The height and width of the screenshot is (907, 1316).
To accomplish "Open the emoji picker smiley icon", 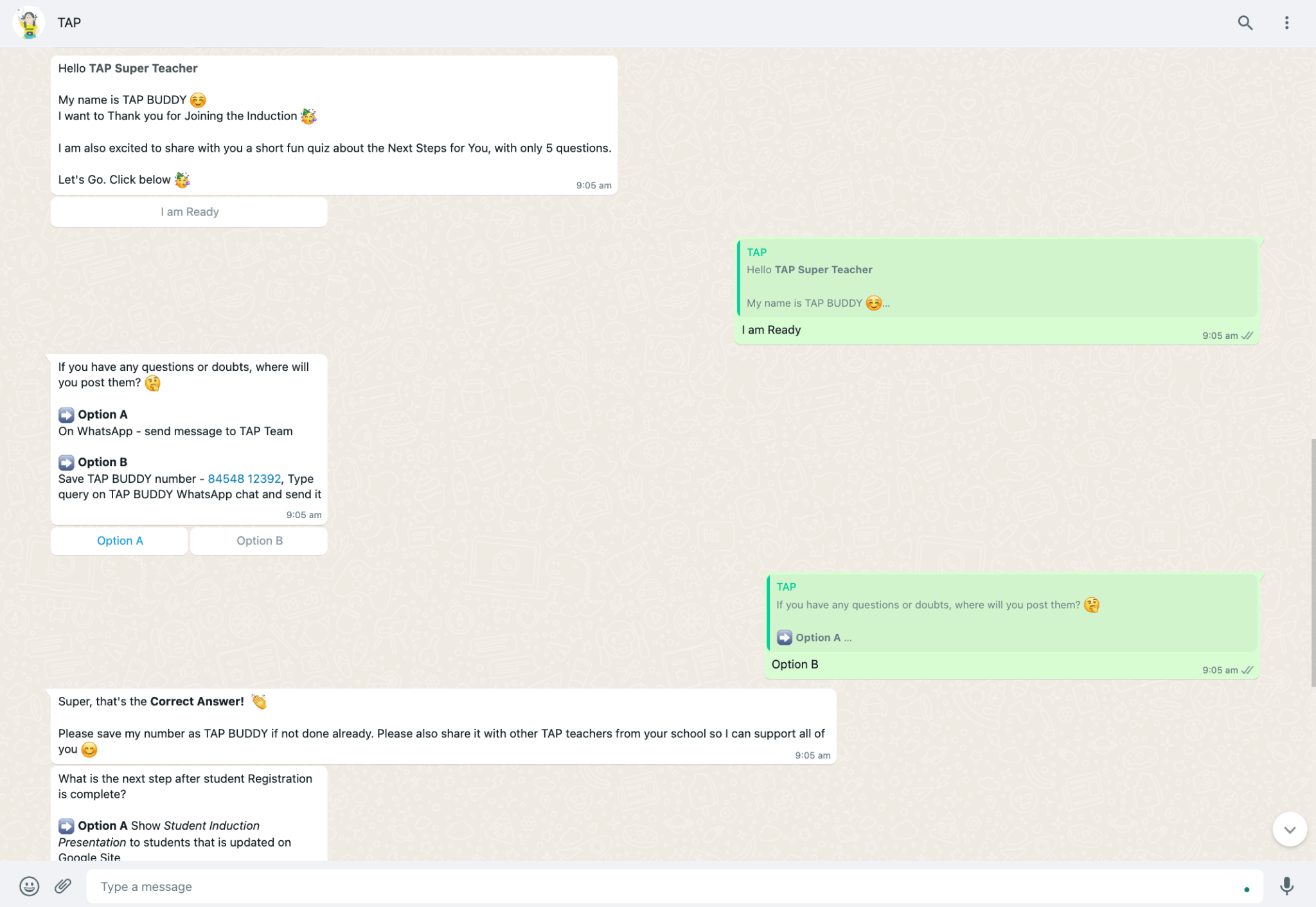I will 29,886.
